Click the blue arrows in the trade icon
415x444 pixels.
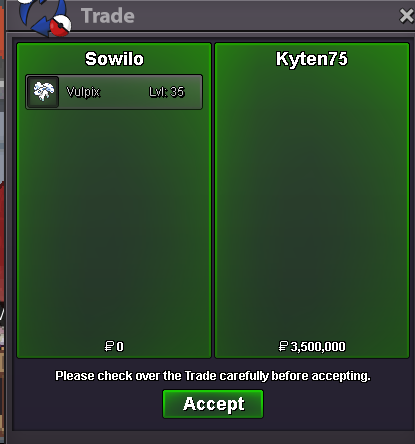coord(38,17)
